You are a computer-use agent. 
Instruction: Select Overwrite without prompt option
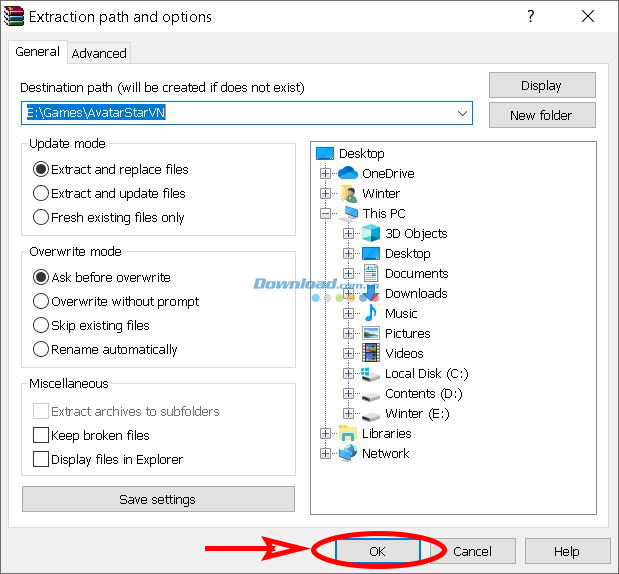116,302
